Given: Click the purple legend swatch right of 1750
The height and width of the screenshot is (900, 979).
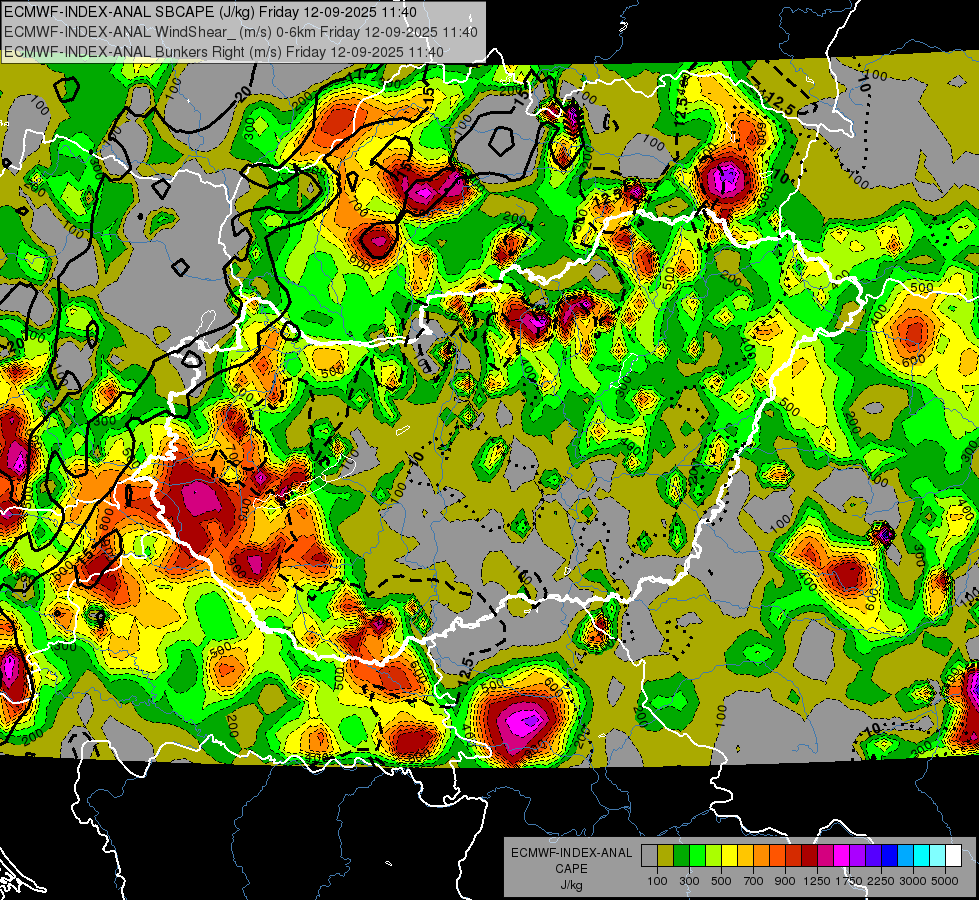Looking at the screenshot, I should click(x=858, y=856).
